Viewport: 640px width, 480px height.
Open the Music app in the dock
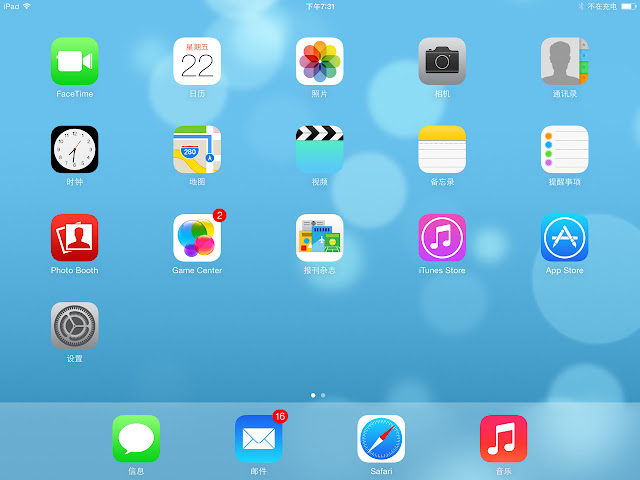[503, 439]
